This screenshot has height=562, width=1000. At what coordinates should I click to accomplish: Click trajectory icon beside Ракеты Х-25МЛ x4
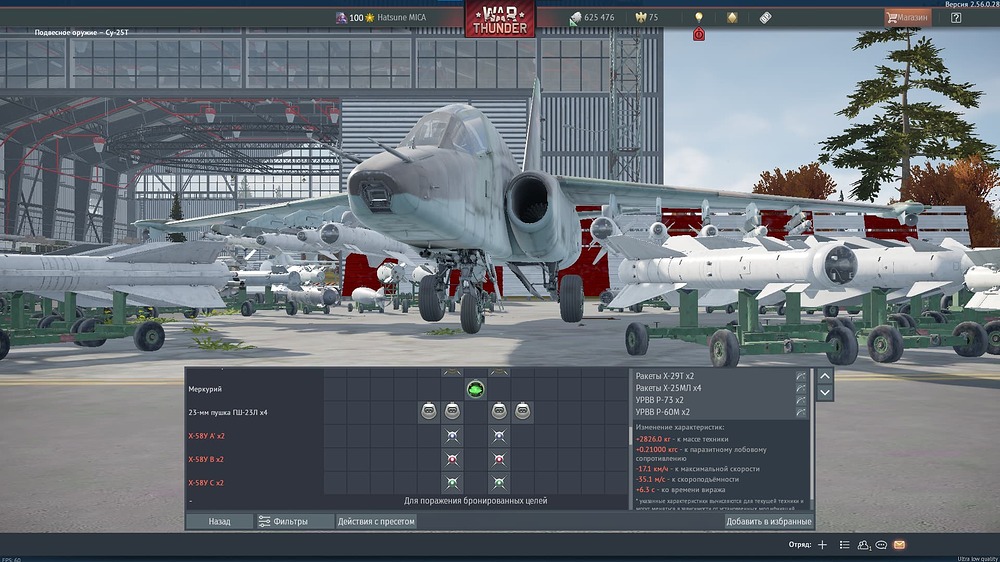point(801,388)
